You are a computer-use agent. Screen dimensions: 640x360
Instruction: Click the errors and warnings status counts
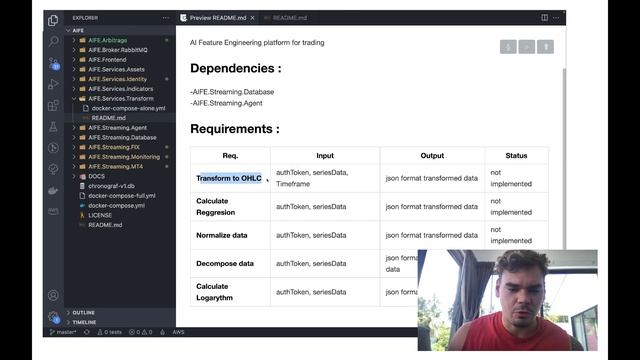[140, 332]
